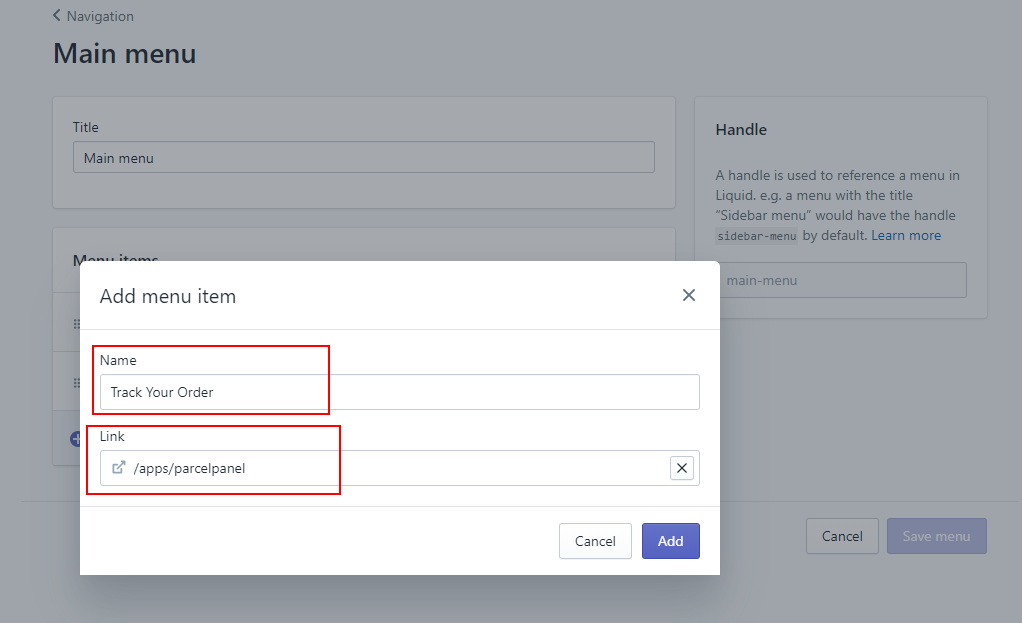Screen dimensions: 1022x623
Task: Click 'Add menu item' dialog title
Action: click(168, 296)
